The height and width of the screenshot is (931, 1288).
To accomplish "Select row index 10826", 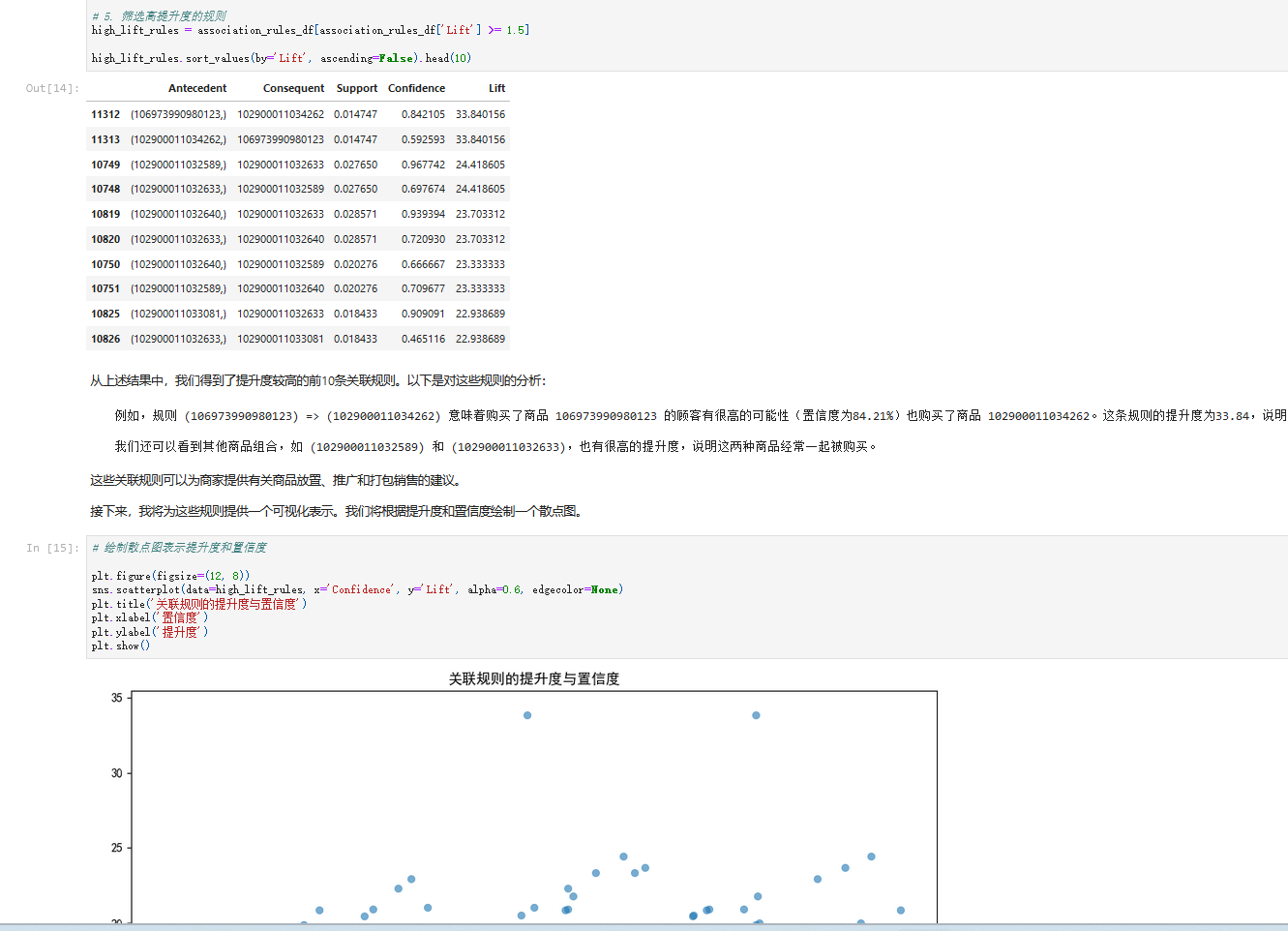I will coord(105,339).
